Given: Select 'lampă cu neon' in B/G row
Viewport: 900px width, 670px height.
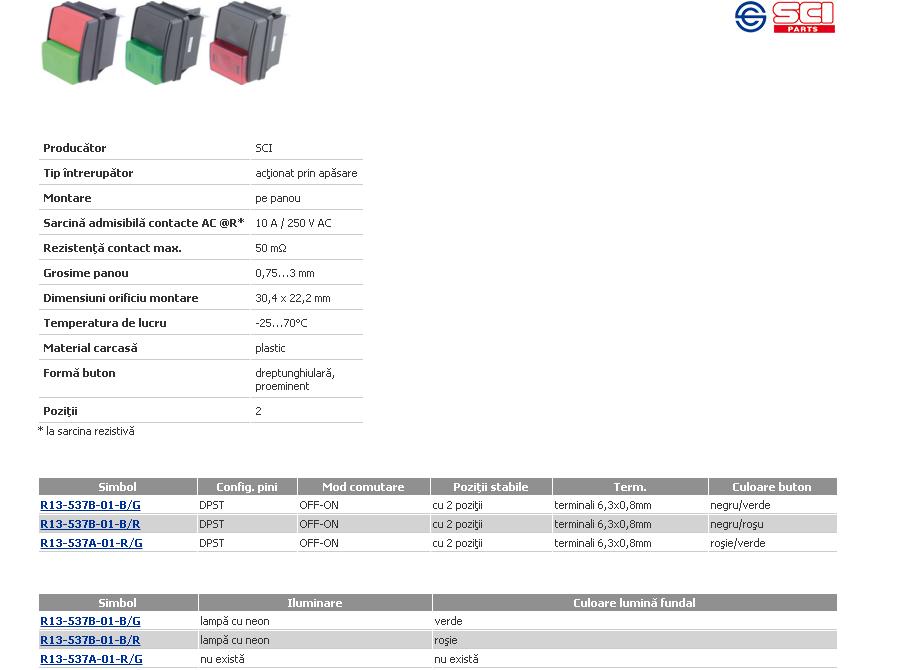Looking at the screenshot, I should (x=235, y=621).
